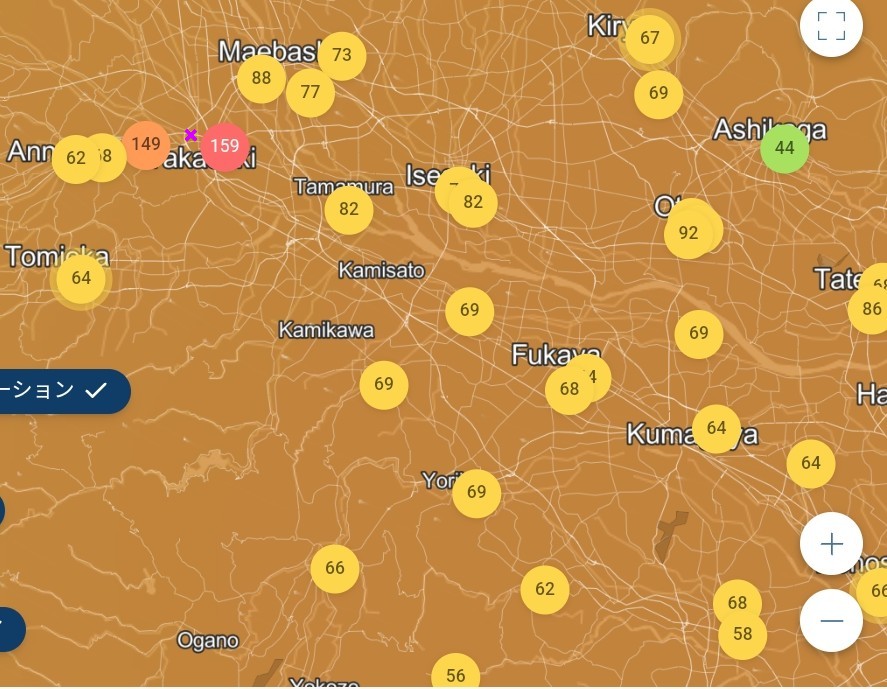The image size is (887, 689).
Task: Click the Fukaya city label
Action: tap(554, 355)
